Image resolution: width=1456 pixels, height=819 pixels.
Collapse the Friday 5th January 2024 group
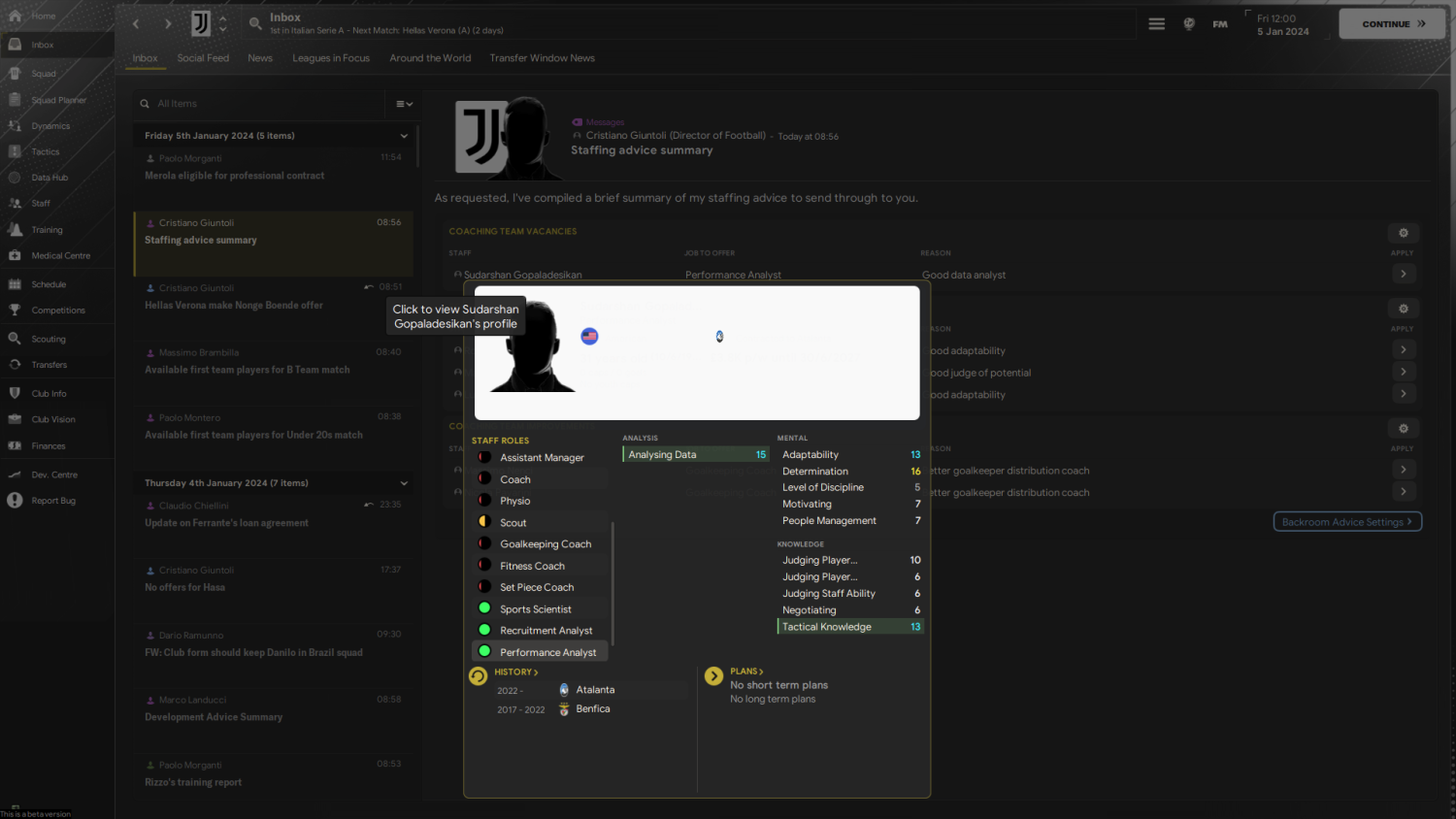click(404, 135)
